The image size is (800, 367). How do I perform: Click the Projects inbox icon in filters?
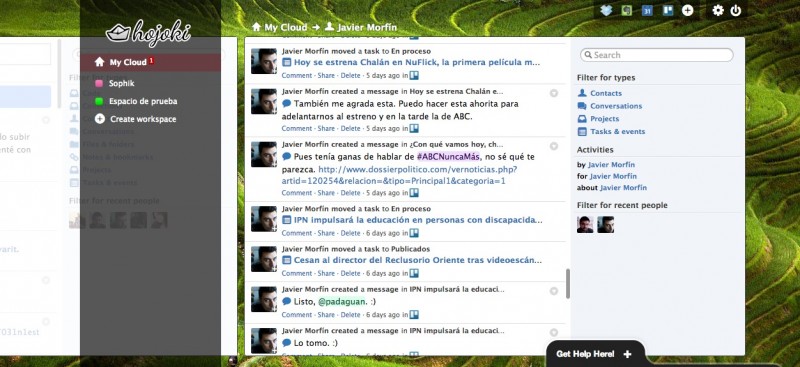(582, 118)
